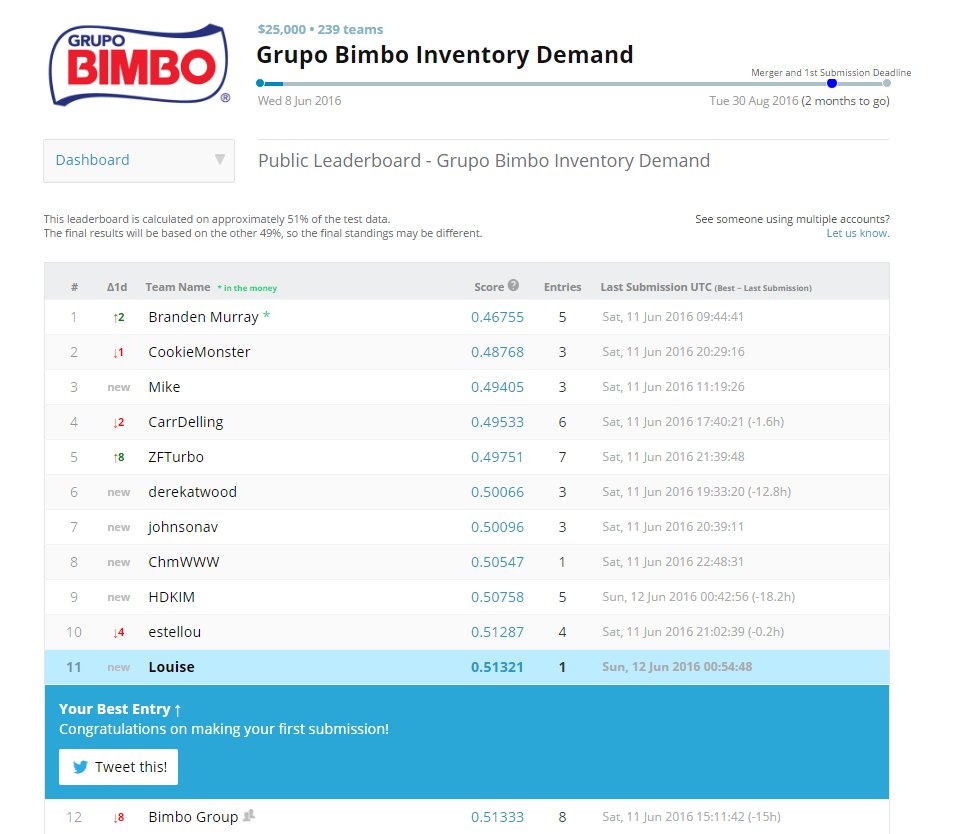Click the Public Leaderboard heading
The width and height of the screenshot is (953, 834).
[484, 160]
